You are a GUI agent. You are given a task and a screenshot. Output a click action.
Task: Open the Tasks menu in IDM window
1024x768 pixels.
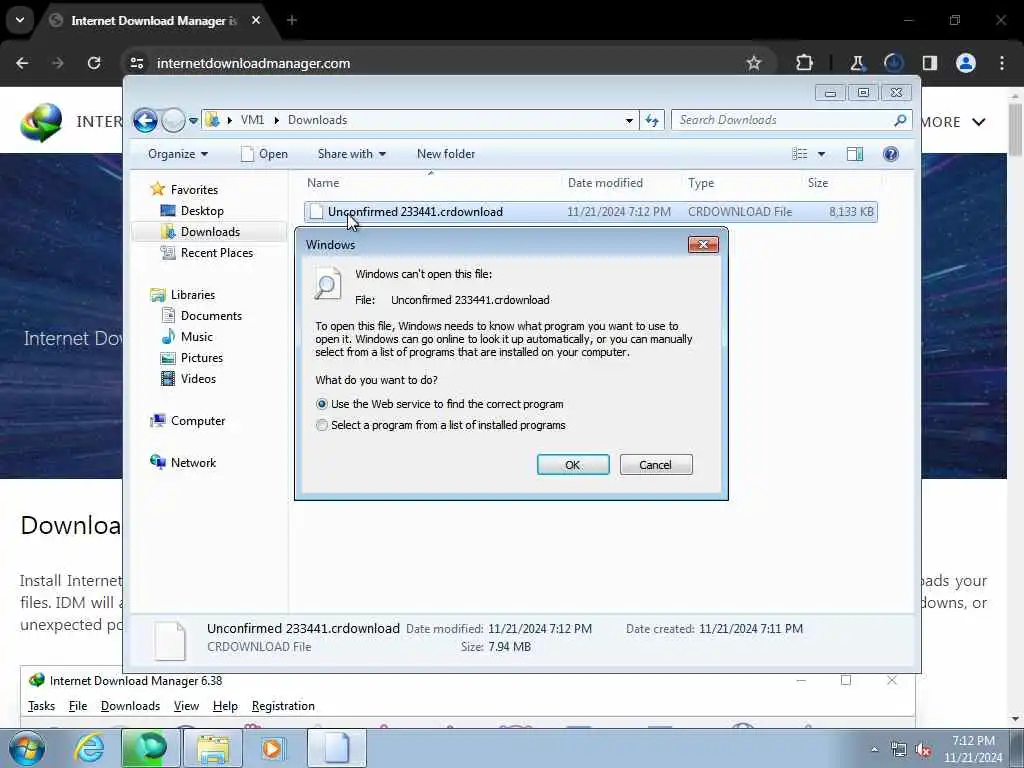[x=41, y=706]
